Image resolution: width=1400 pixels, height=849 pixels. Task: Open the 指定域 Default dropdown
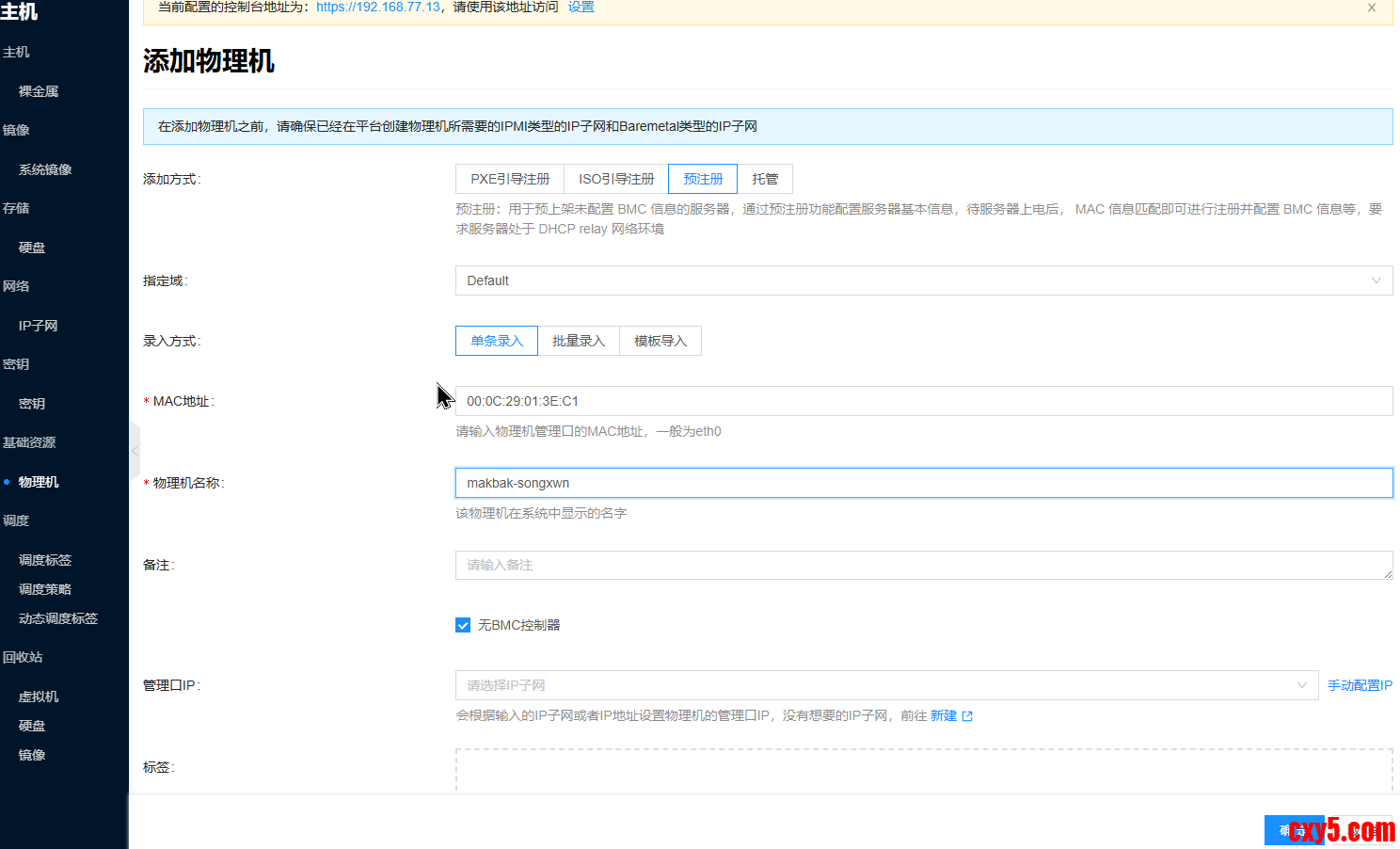[923, 280]
